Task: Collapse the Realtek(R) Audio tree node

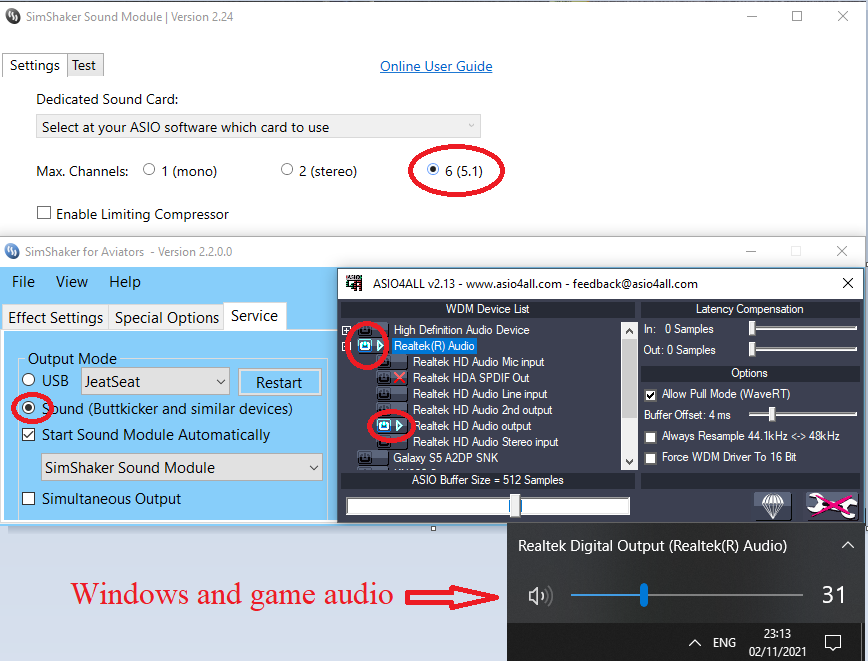Action: [x=346, y=347]
